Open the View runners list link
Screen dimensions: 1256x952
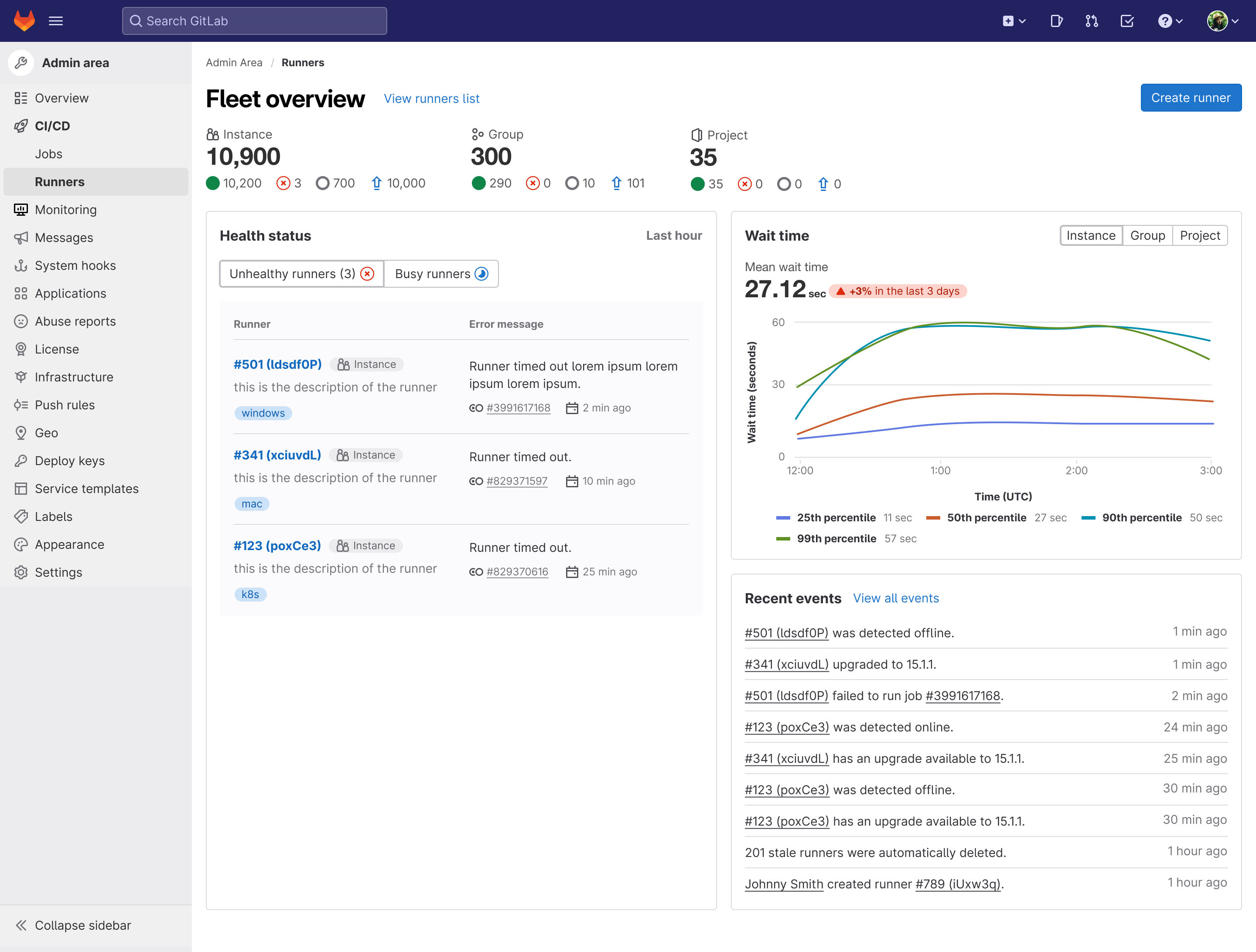[x=432, y=98]
